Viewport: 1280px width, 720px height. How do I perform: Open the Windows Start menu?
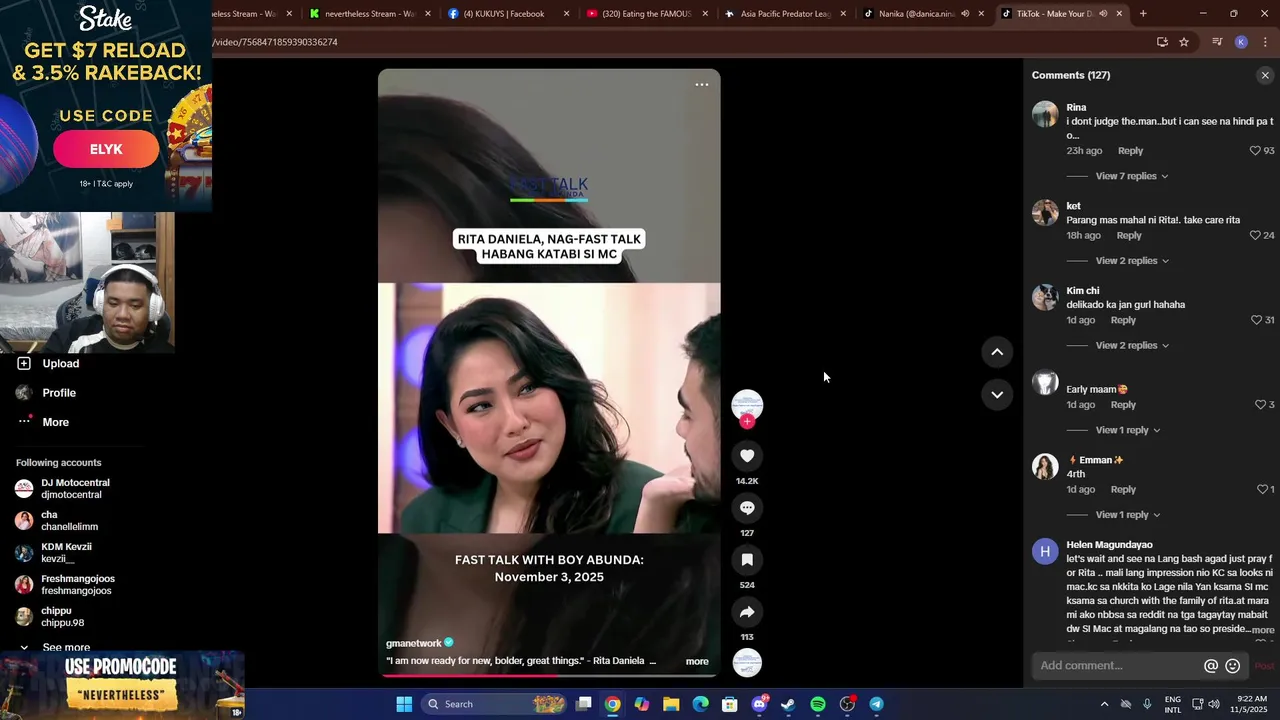[404, 704]
